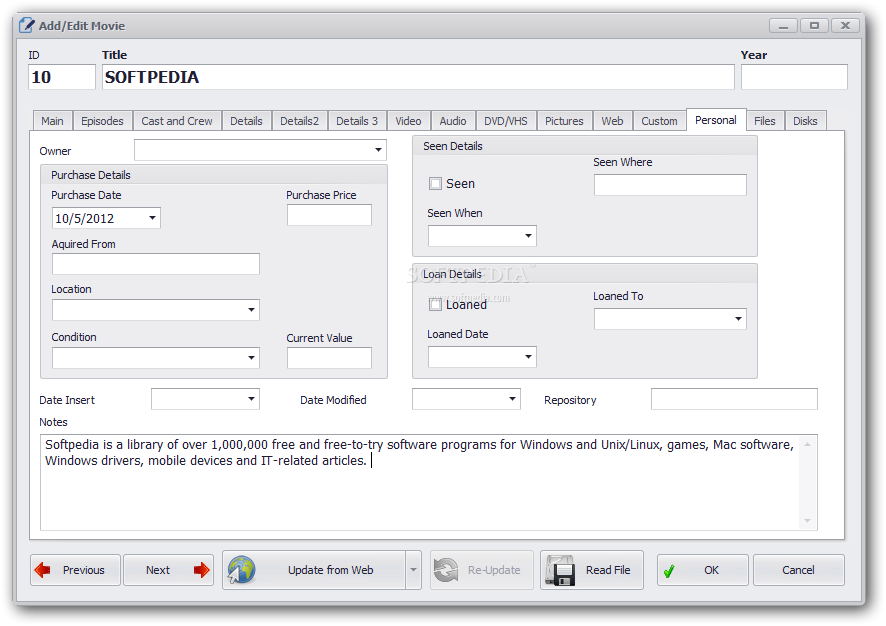Select the DVD/VHS tab
This screenshot has height=626, width=886.
click(506, 121)
